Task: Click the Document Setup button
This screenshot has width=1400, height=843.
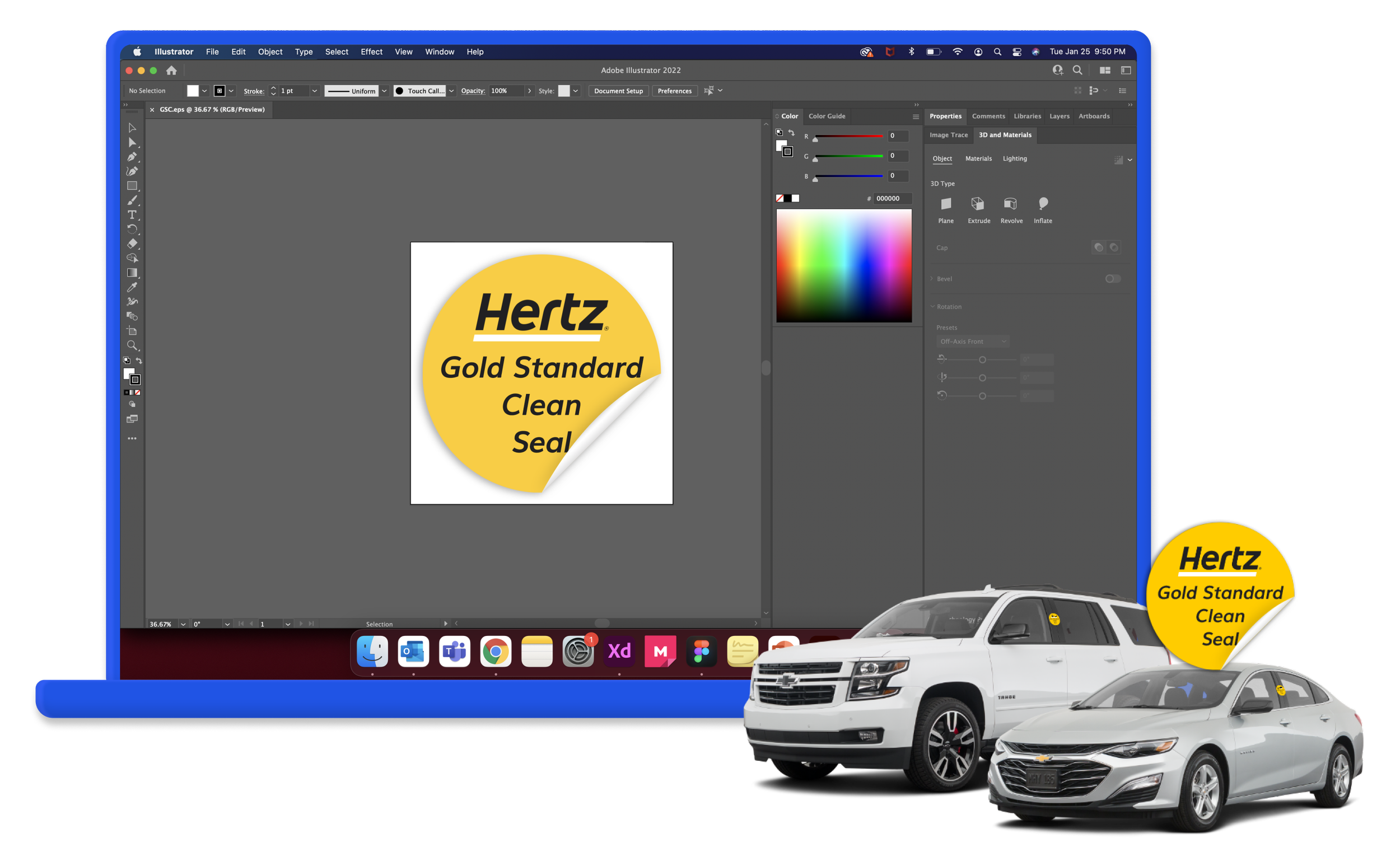Action: pyautogui.click(x=618, y=91)
